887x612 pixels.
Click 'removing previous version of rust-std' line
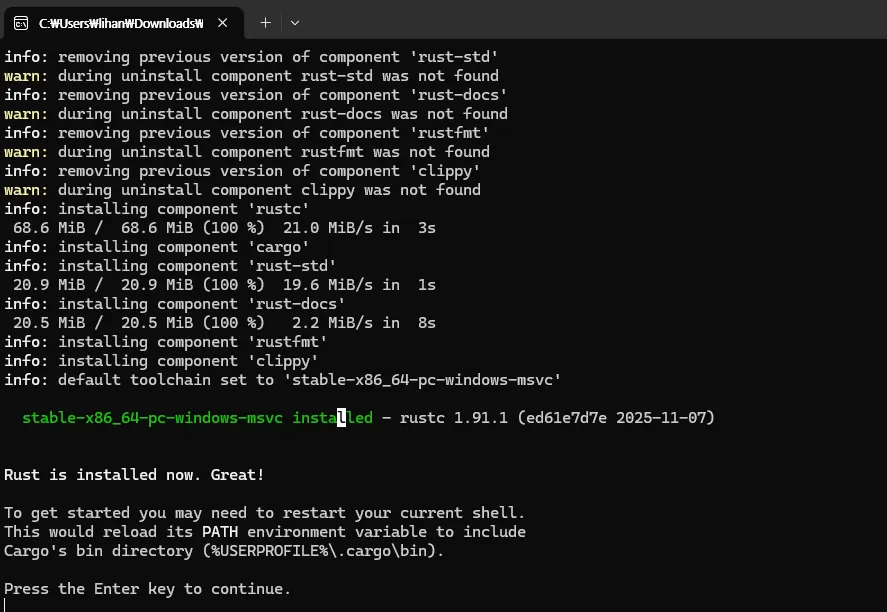(x=251, y=57)
